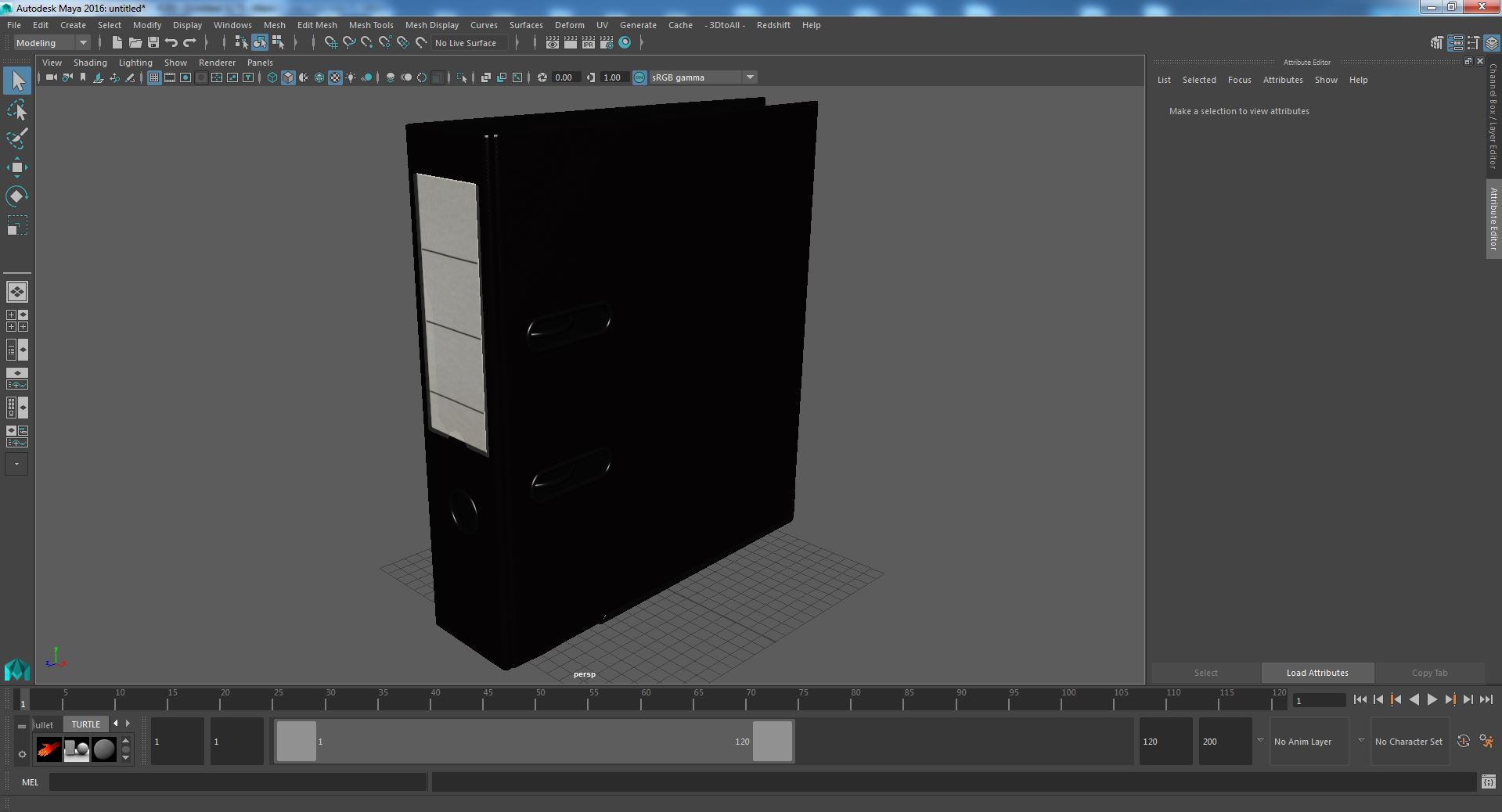Image resolution: width=1502 pixels, height=812 pixels.
Task: Render the current frame icon
Action: pyautogui.click(x=571, y=43)
